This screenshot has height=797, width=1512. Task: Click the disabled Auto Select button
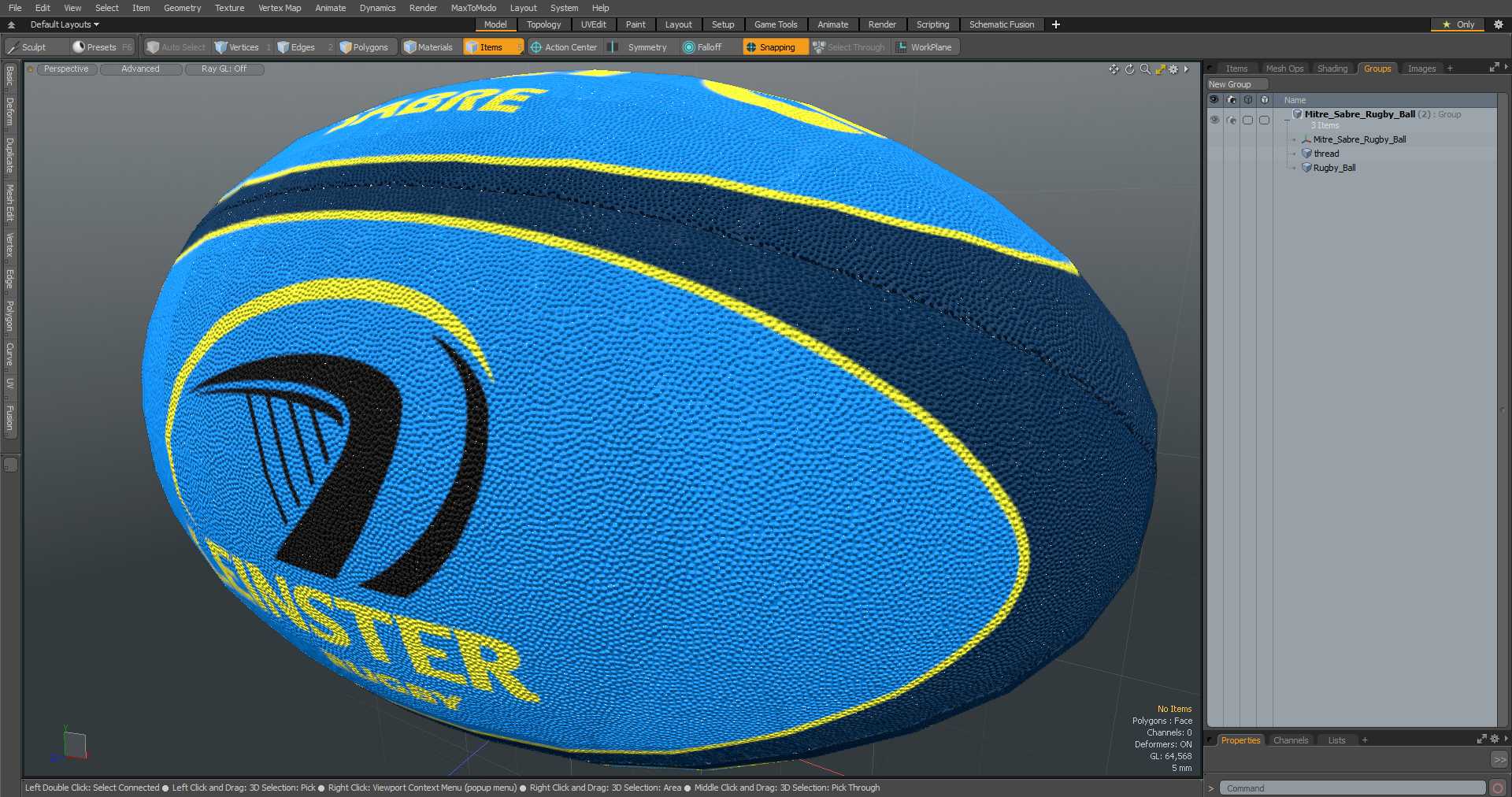tap(176, 47)
